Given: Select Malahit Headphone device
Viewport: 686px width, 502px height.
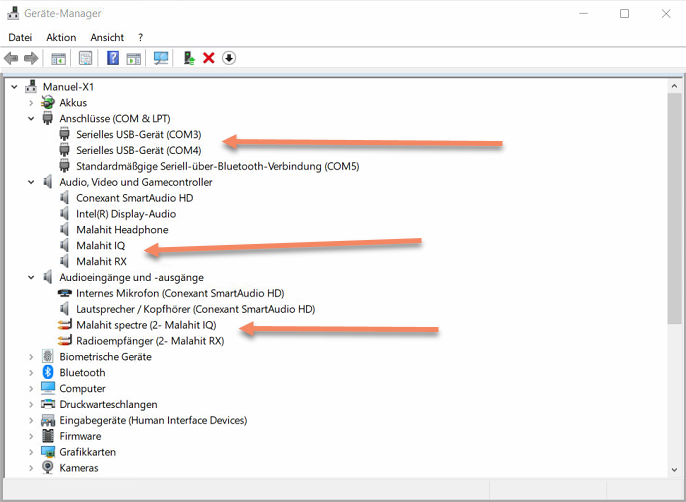Looking at the screenshot, I should pyautogui.click(x=122, y=230).
